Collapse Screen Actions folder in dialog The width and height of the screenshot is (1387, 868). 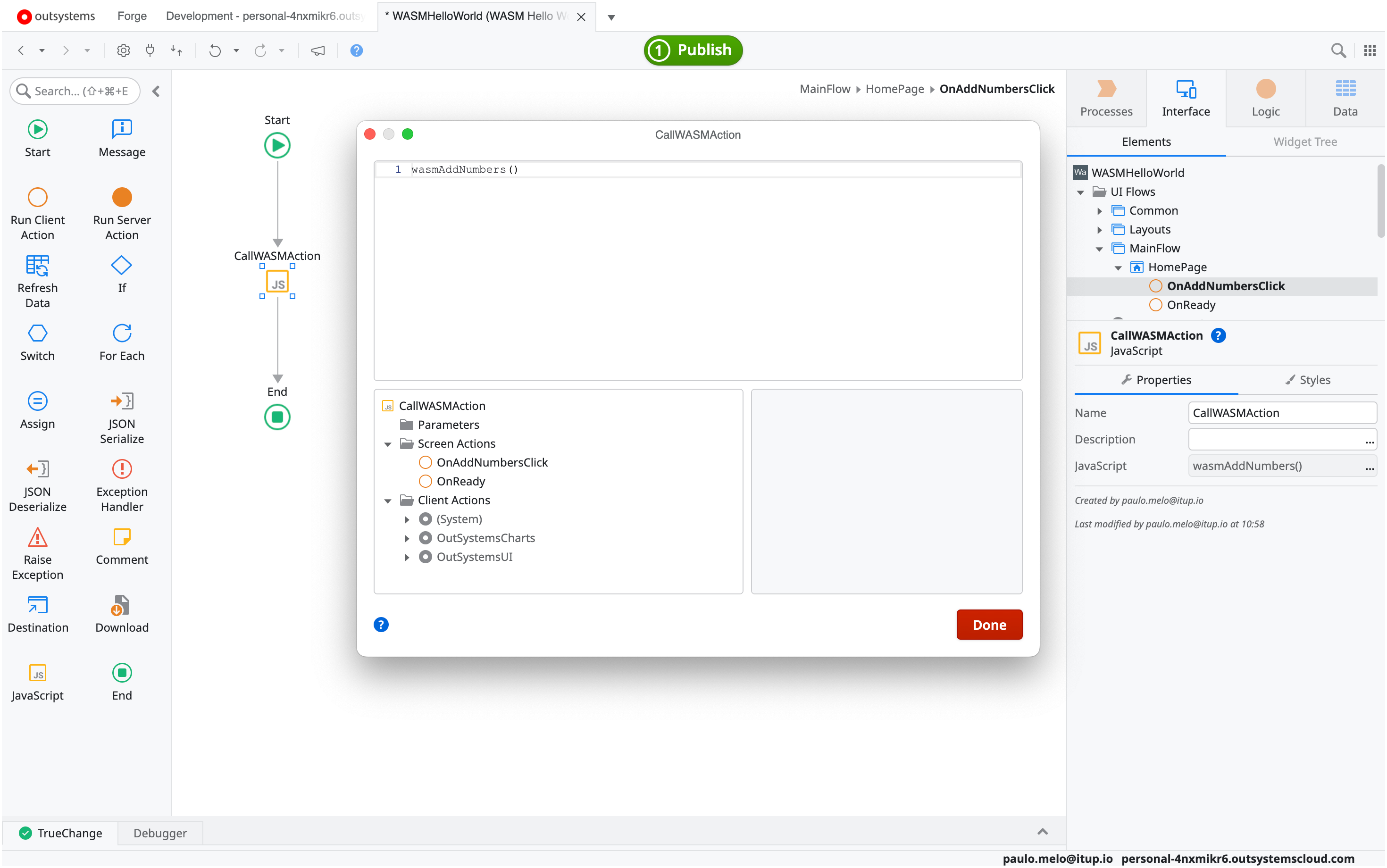pyautogui.click(x=388, y=444)
